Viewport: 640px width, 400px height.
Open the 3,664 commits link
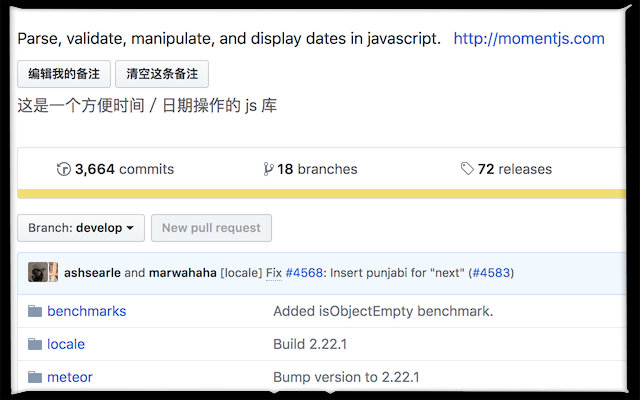[x=124, y=169]
